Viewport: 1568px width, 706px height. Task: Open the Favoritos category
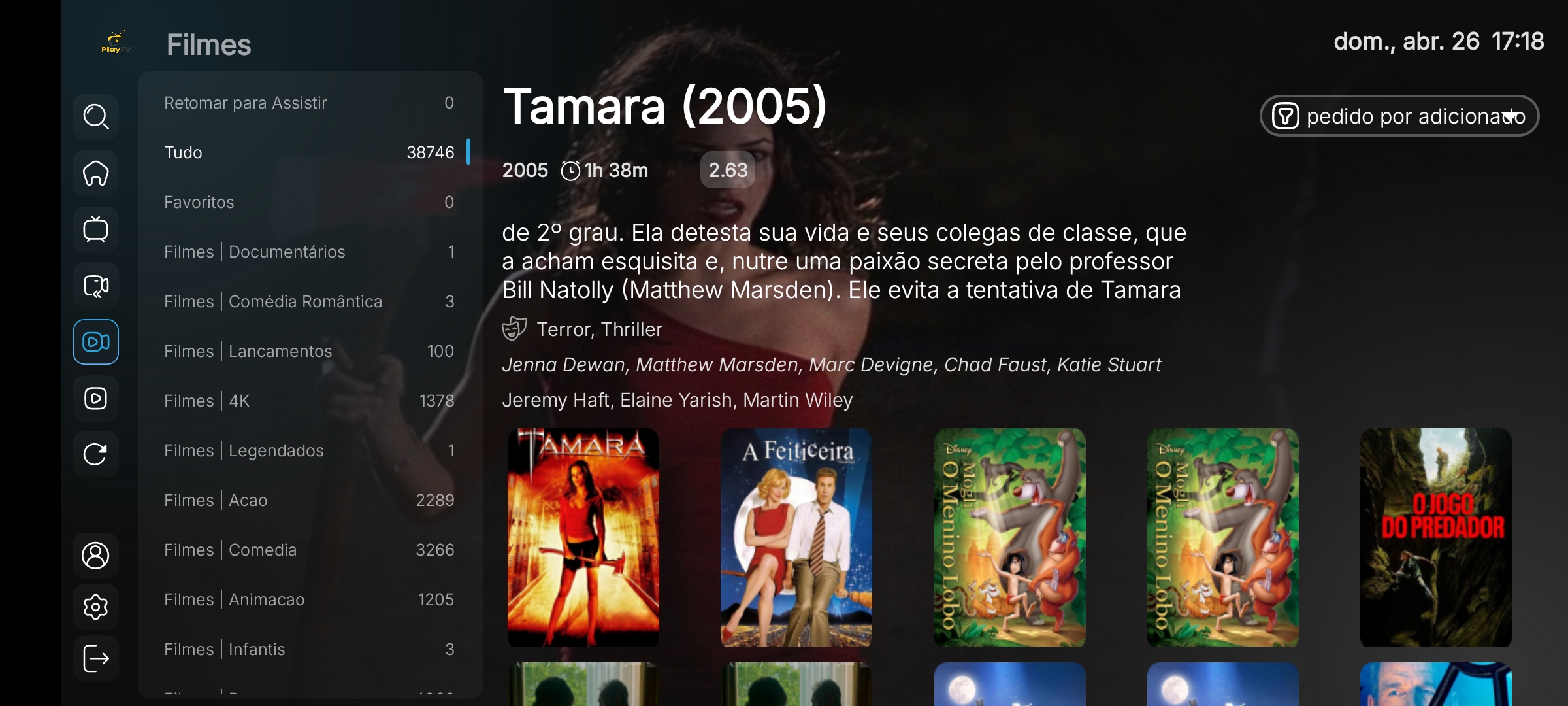point(310,202)
